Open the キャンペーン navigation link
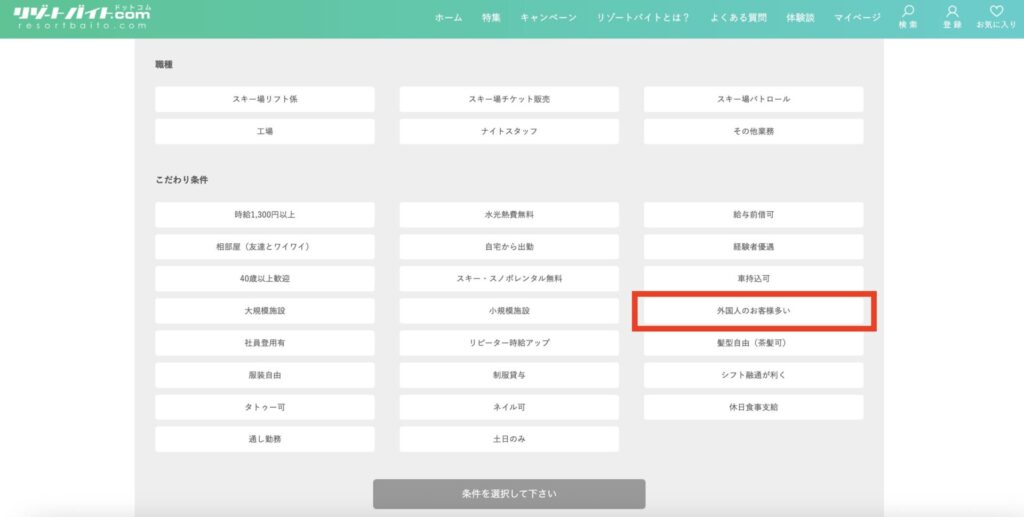The image size is (1024, 517). (x=548, y=18)
